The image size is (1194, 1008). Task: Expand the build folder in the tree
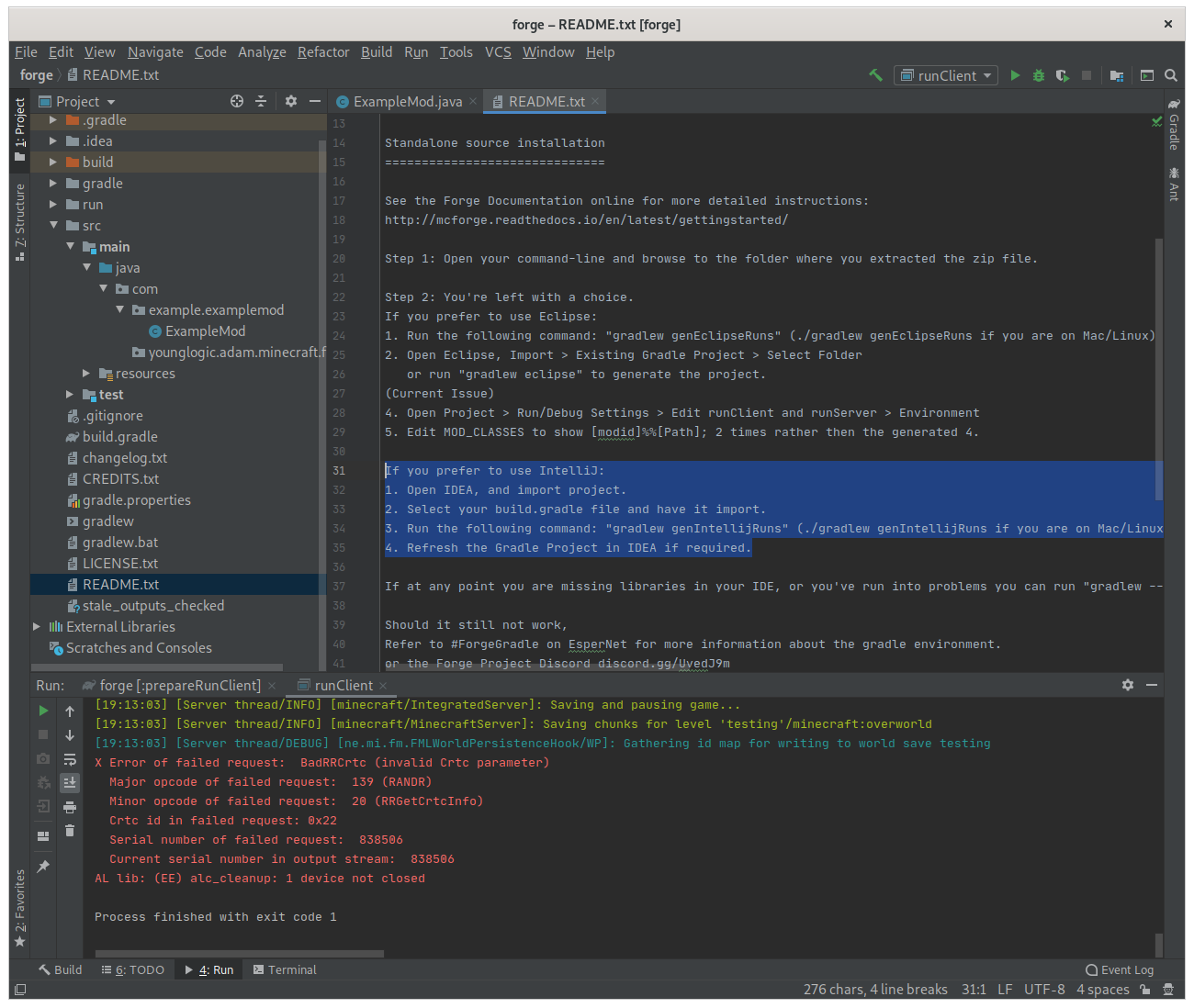53,162
